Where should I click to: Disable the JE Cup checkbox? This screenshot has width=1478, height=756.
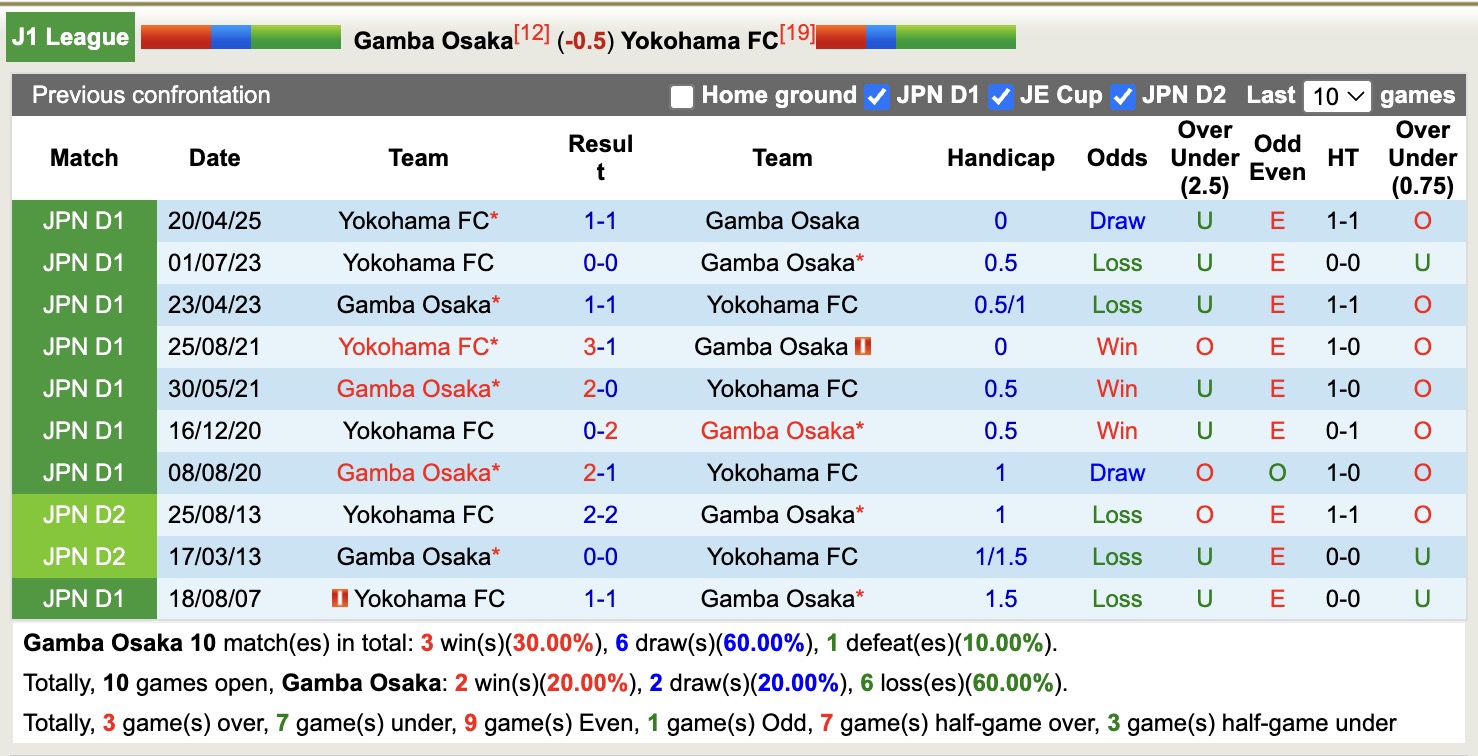click(x=1000, y=96)
